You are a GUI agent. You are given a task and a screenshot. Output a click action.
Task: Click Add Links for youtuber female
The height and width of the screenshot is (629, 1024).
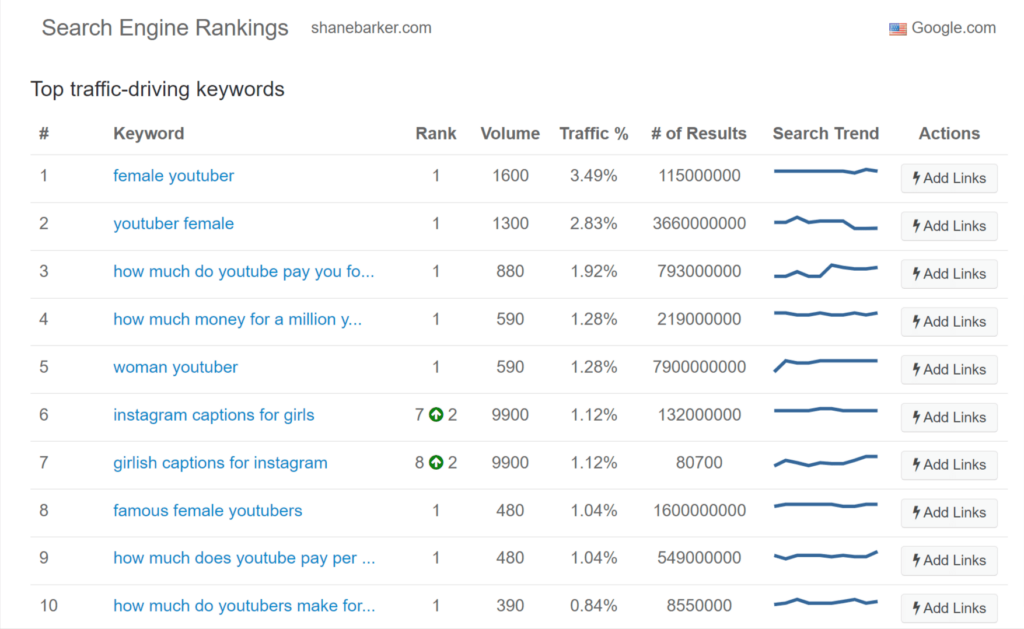pos(949,225)
